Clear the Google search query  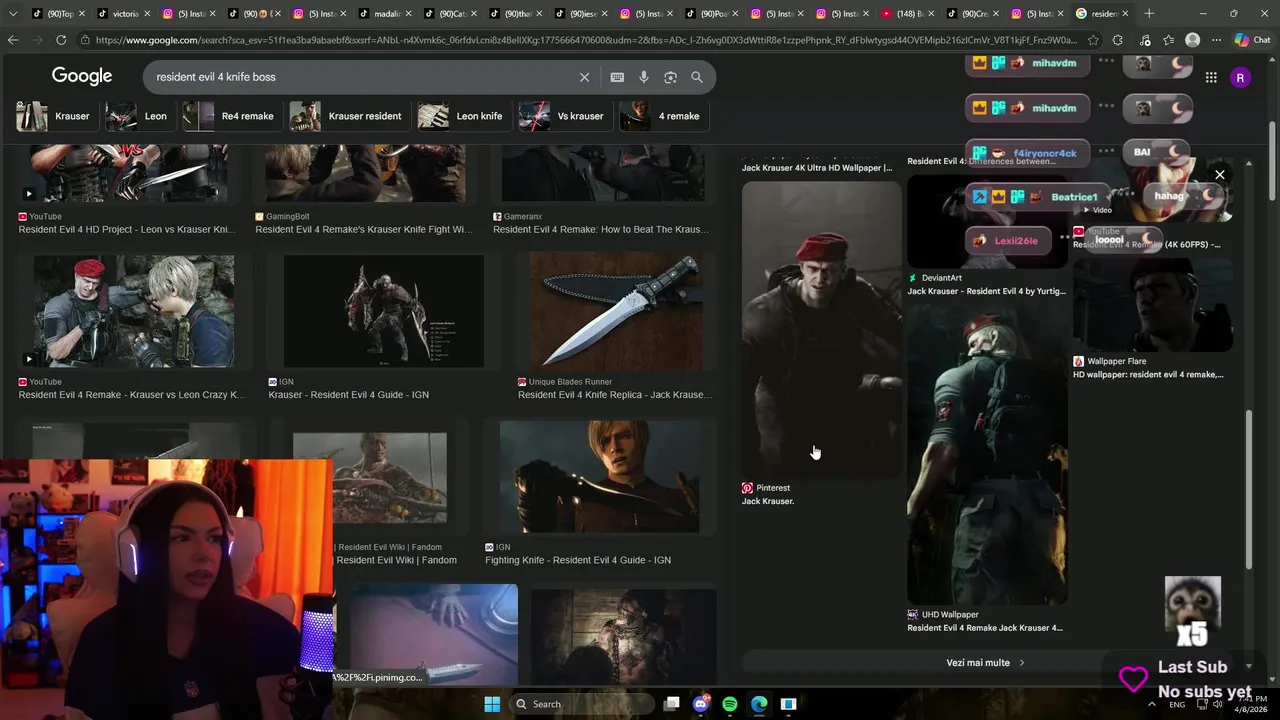(x=584, y=77)
